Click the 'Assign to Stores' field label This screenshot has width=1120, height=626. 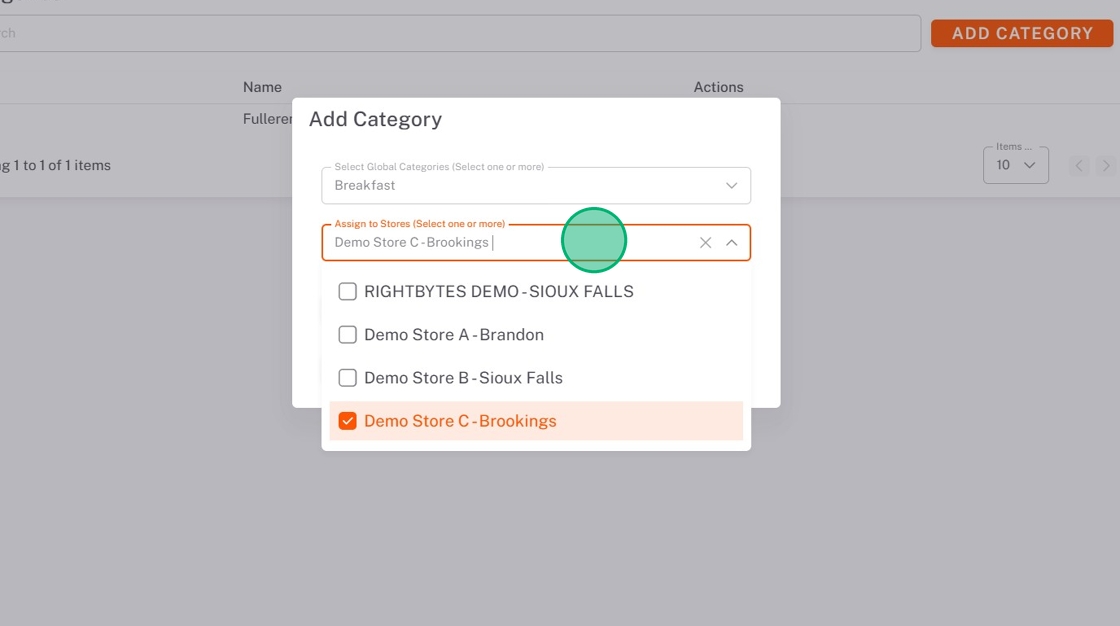pyautogui.click(x=419, y=224)
